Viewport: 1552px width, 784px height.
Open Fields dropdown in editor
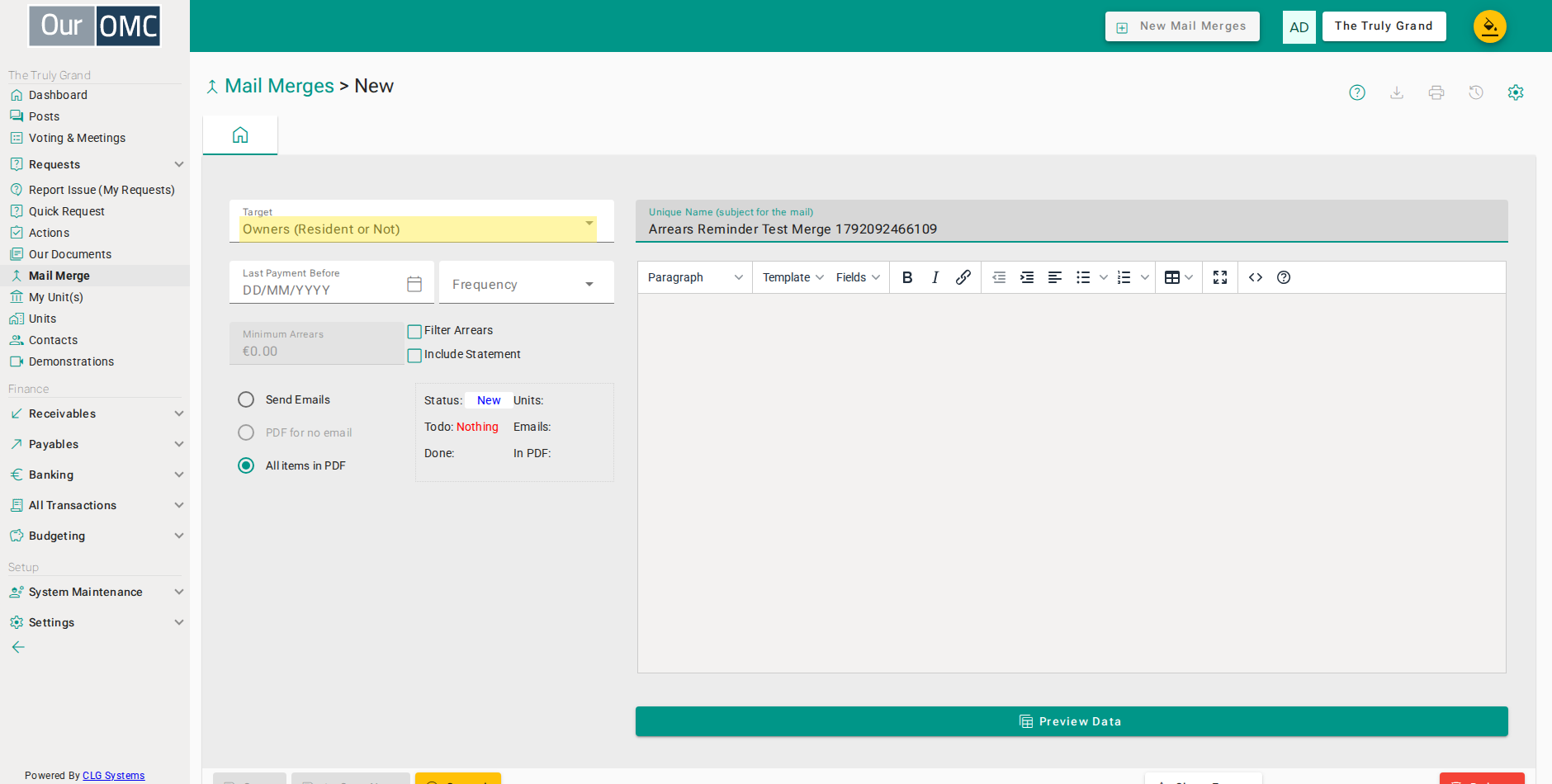(x=858, y=277)
